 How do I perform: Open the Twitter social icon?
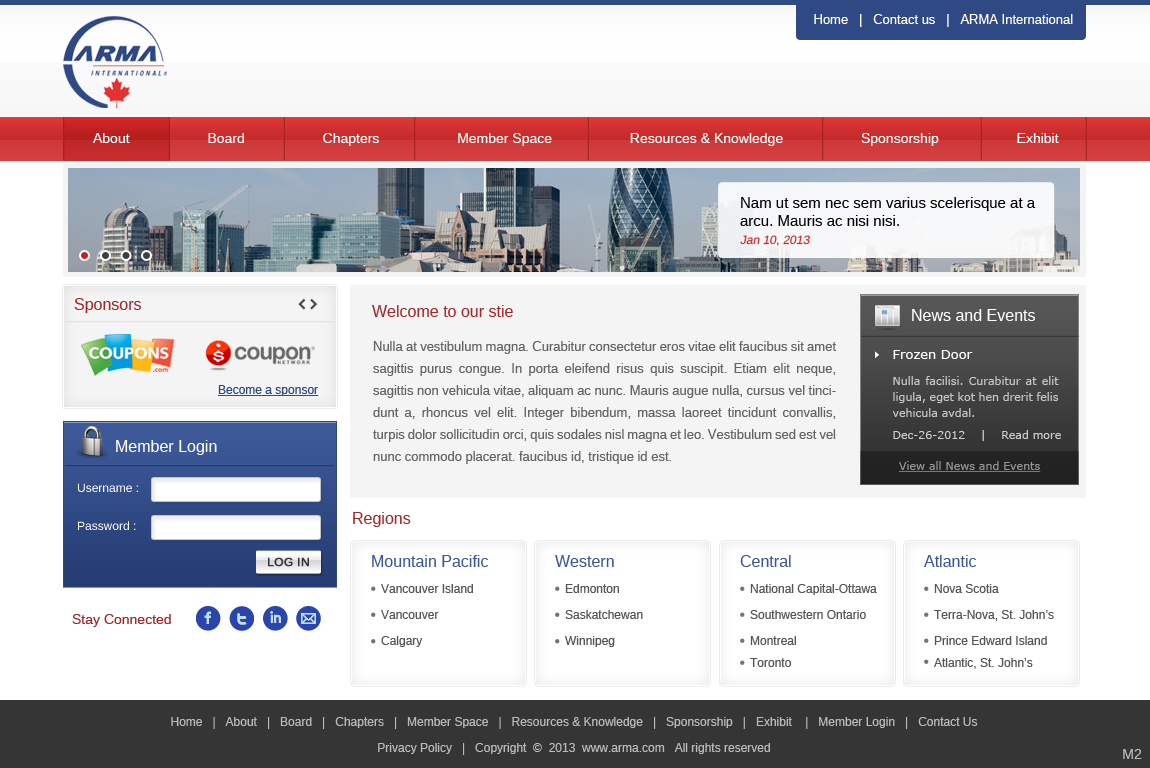(242, 618)
